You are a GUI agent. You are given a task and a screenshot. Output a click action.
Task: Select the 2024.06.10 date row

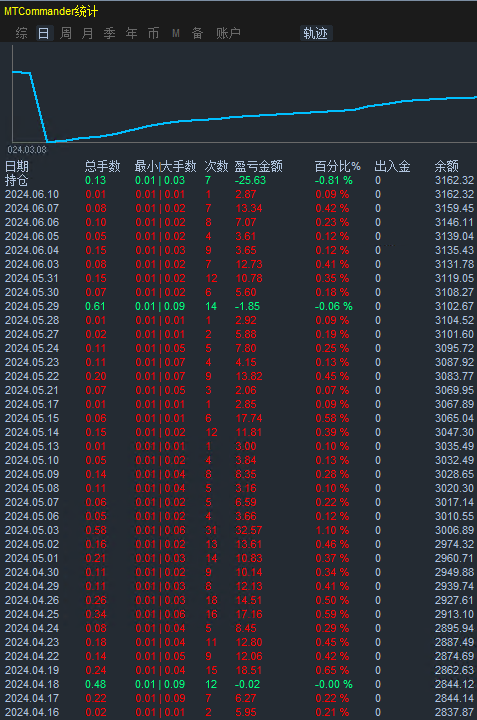(x=238, y=194)
